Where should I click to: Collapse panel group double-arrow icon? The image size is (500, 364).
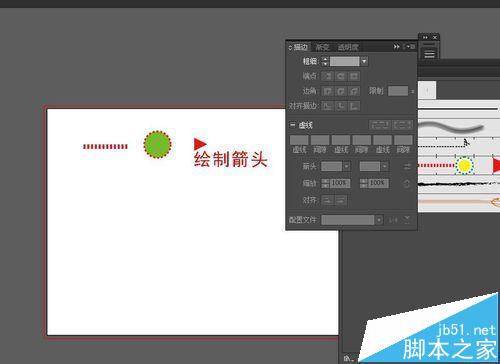click(x=396, y=47)
